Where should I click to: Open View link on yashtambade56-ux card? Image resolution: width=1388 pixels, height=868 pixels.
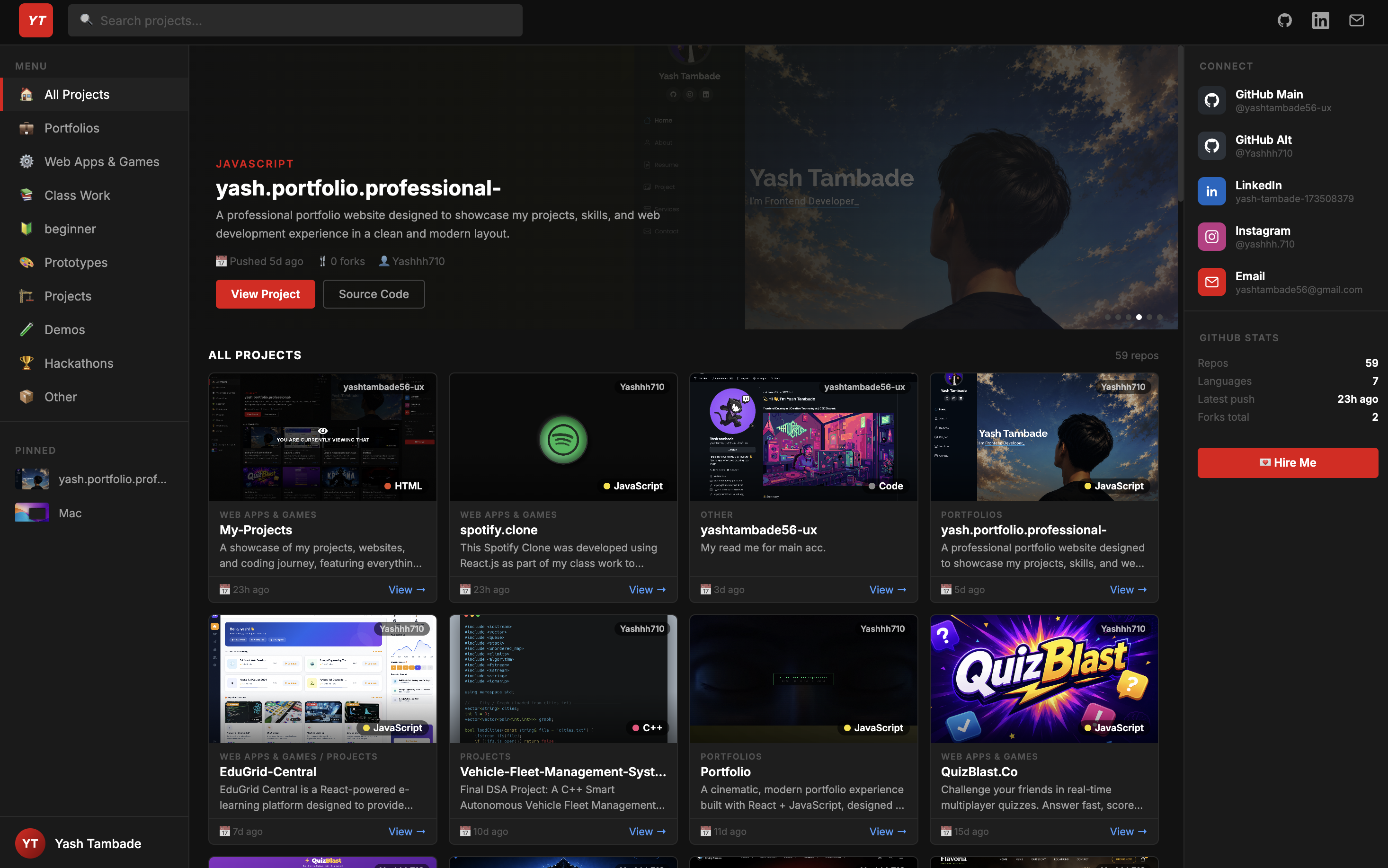[888, 590]
